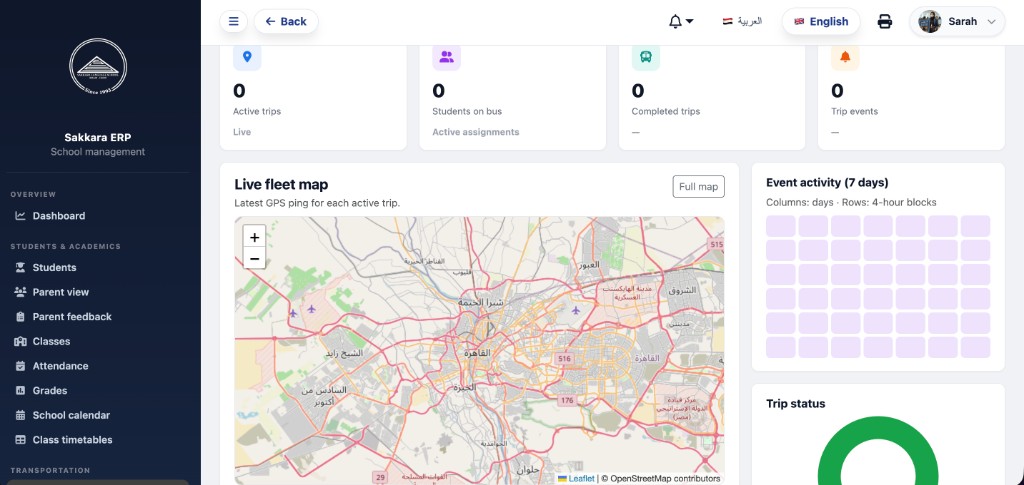Click the Grades icon
The height and width of the screenshot is (485, 1024).
20,391
